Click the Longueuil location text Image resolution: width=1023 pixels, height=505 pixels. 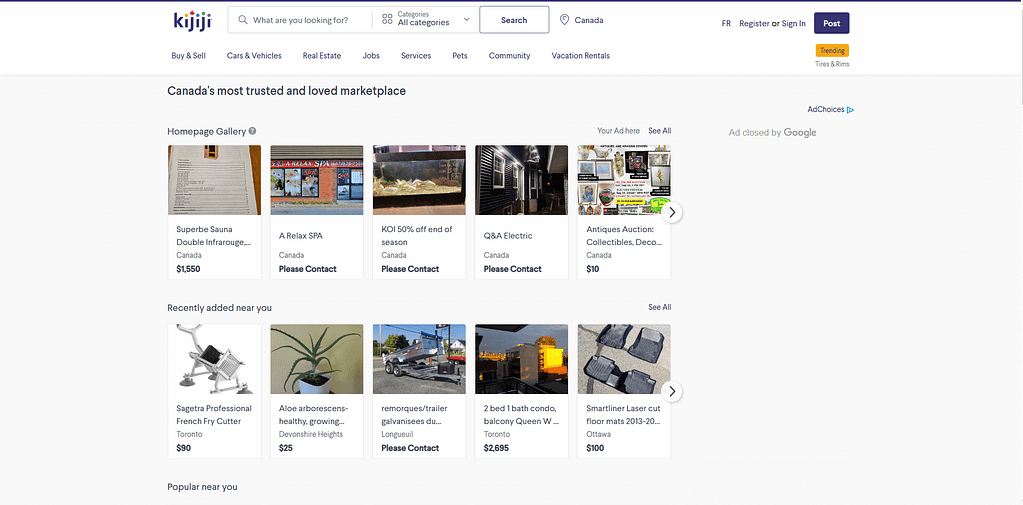click(x=397, y=435)
